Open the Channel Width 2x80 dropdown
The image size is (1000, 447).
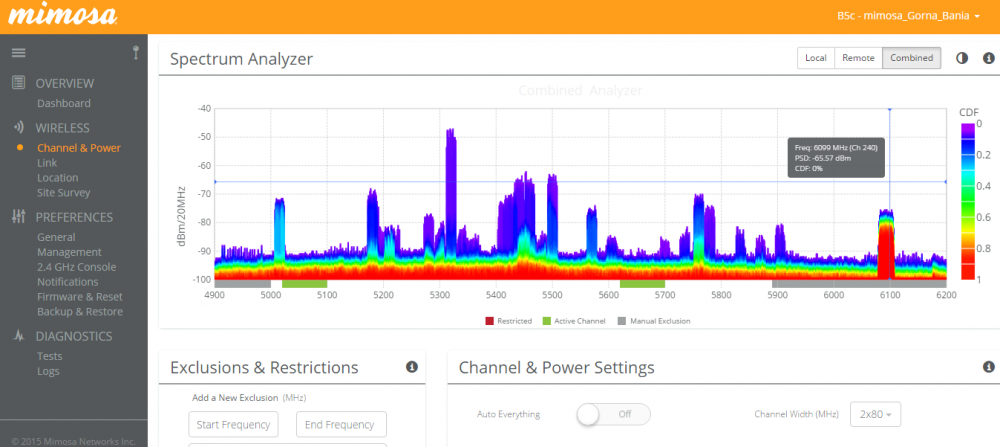coord(875,414)
